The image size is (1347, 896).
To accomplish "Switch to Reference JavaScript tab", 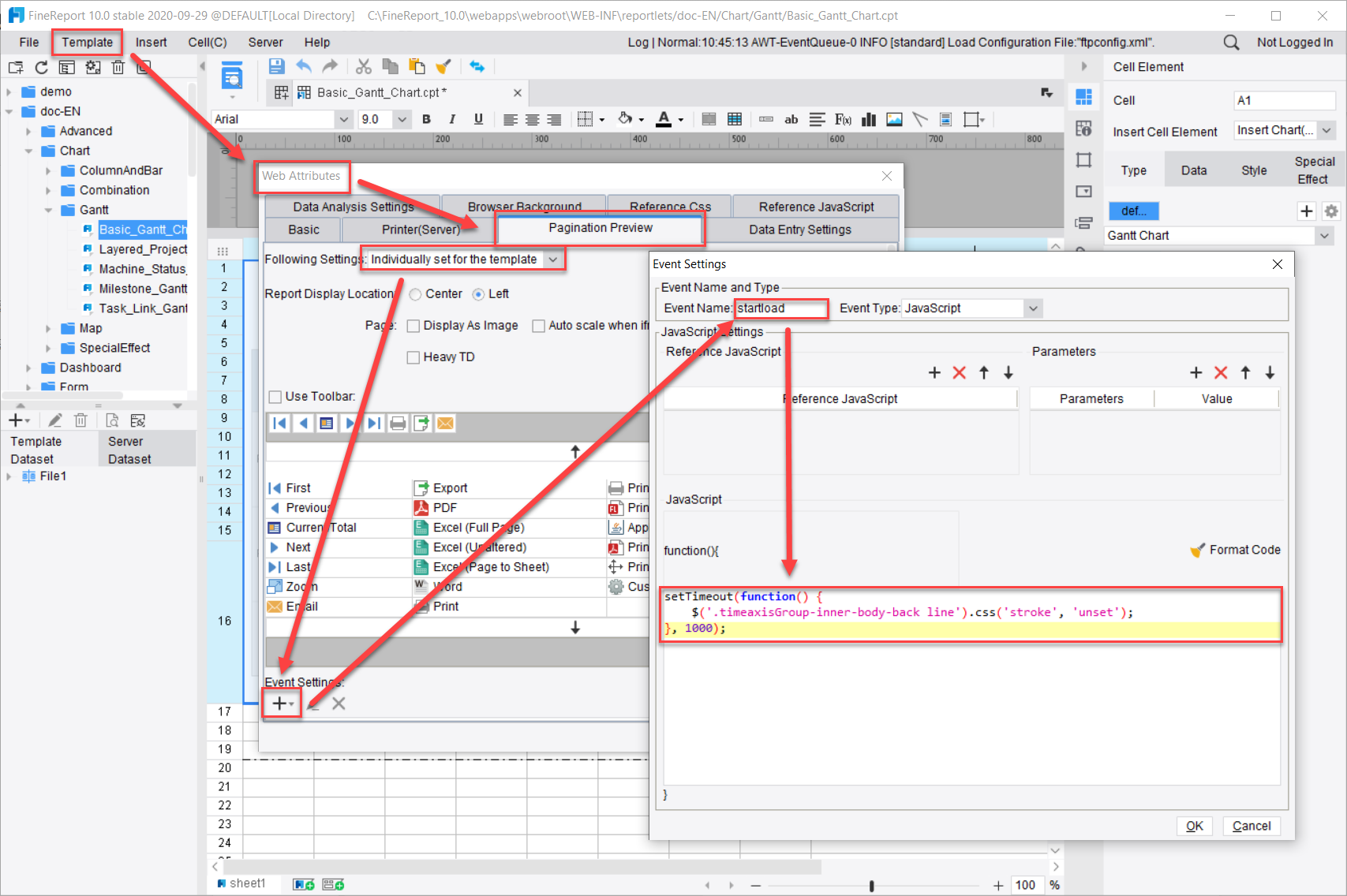I will pyautogui.click(x=816, y=207).
